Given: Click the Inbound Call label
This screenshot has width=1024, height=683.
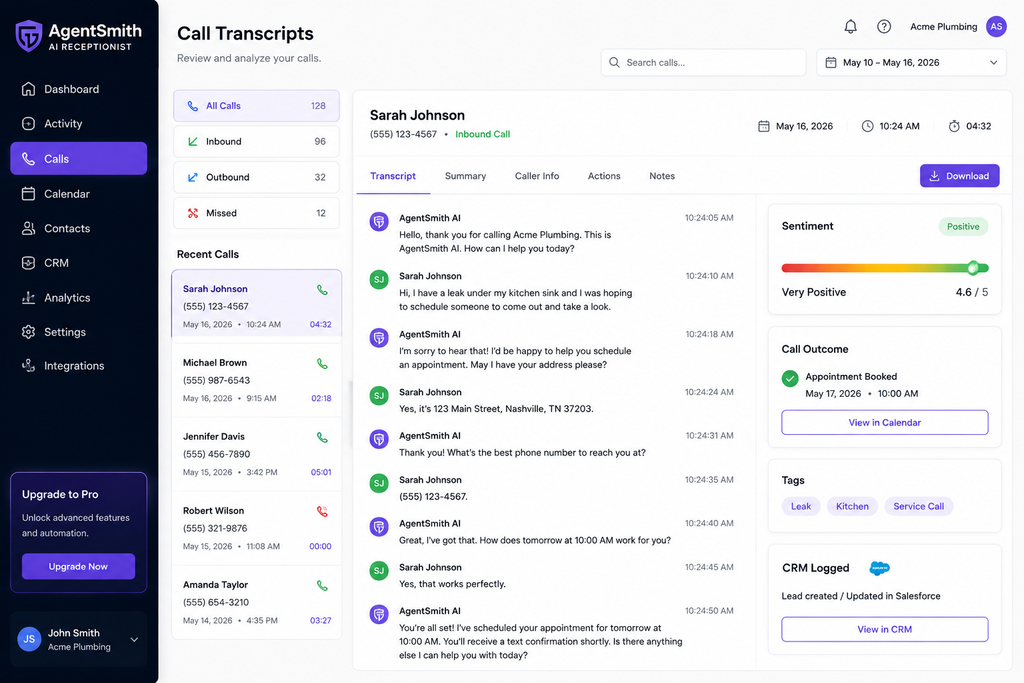Looking at the screenshot, I should (x=483, y=134).
